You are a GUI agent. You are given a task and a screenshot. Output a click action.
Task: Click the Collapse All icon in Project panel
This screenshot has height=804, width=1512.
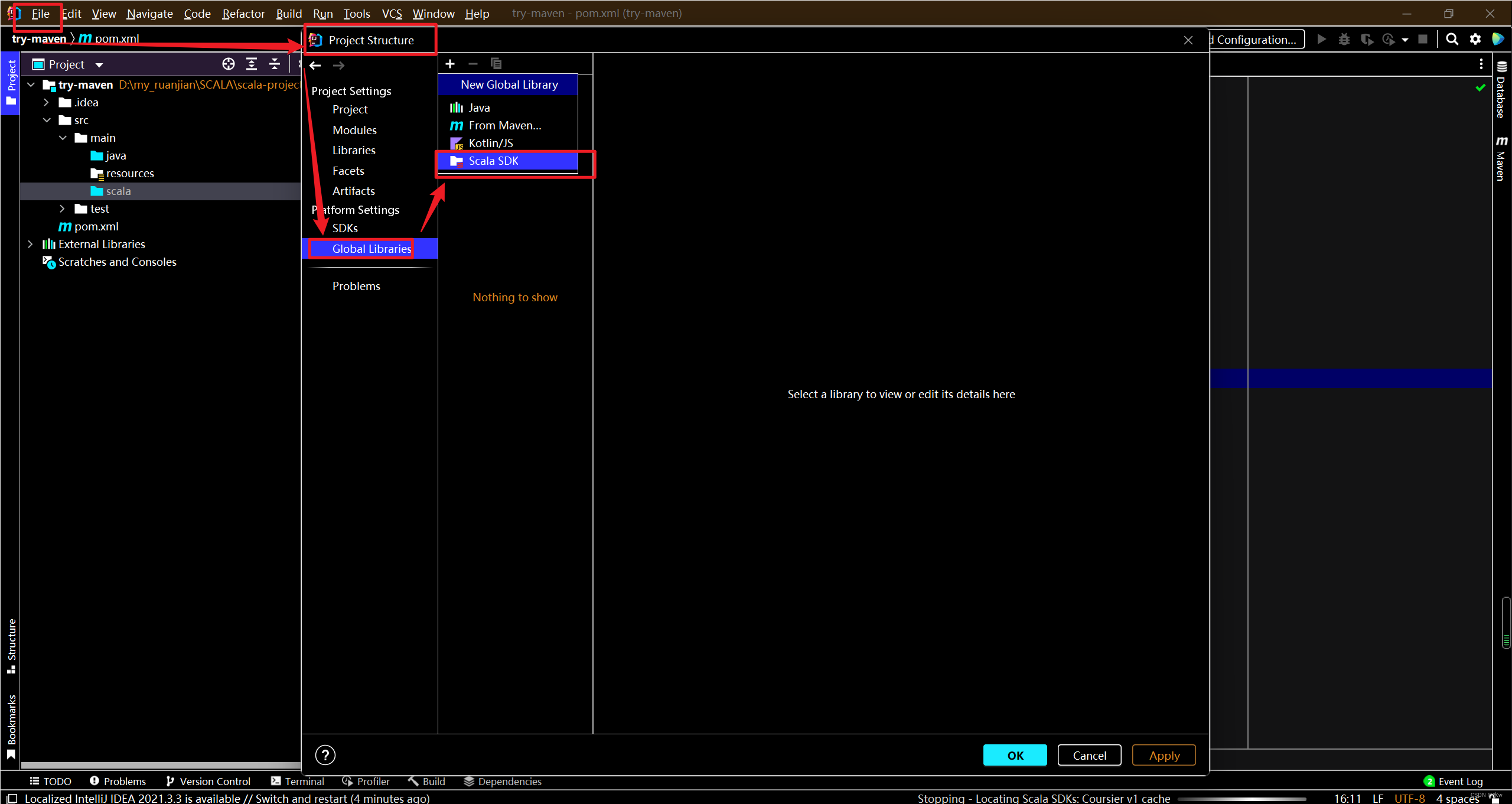275,64
